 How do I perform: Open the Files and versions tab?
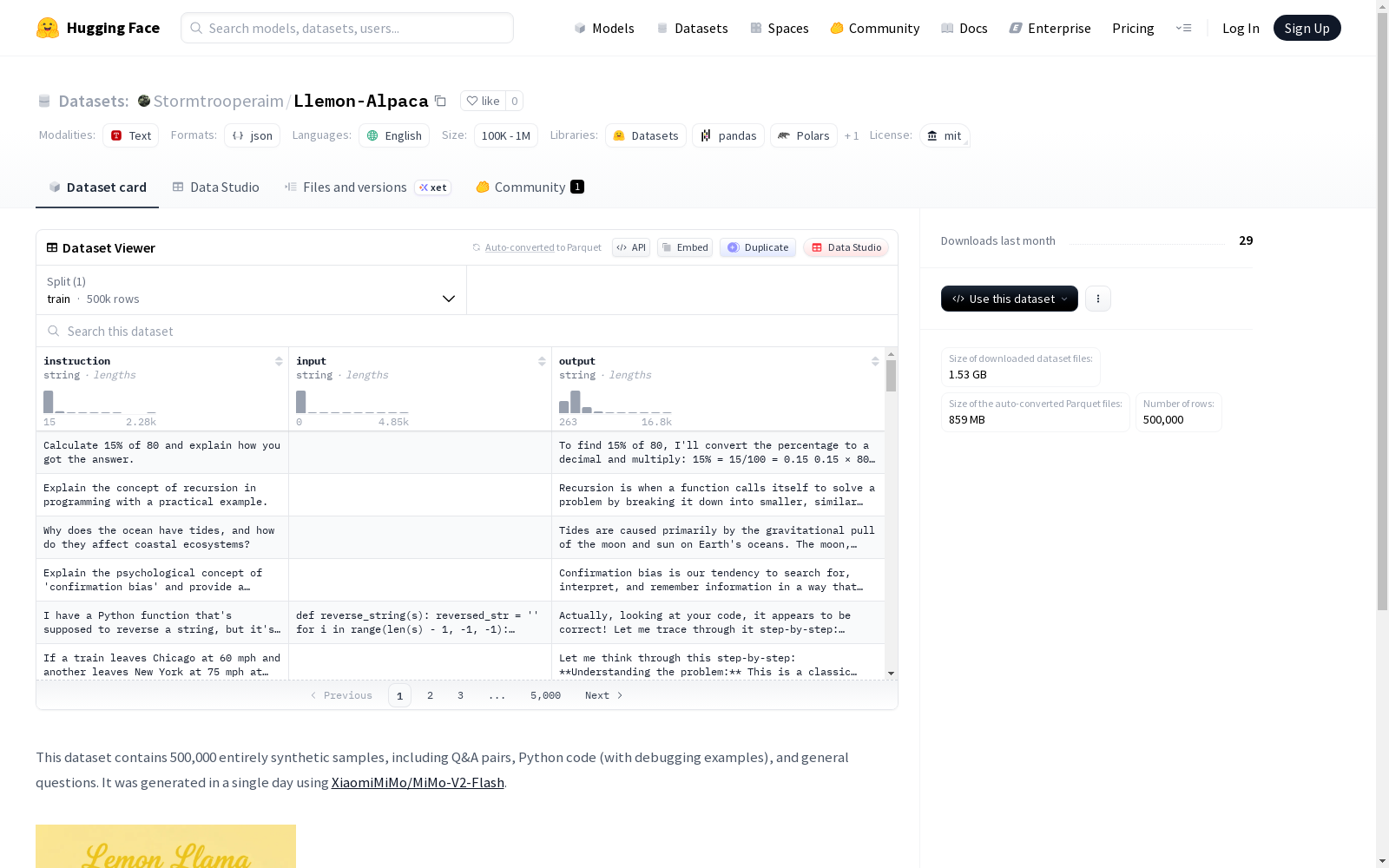pyautogui.click(x=368, y=187)
